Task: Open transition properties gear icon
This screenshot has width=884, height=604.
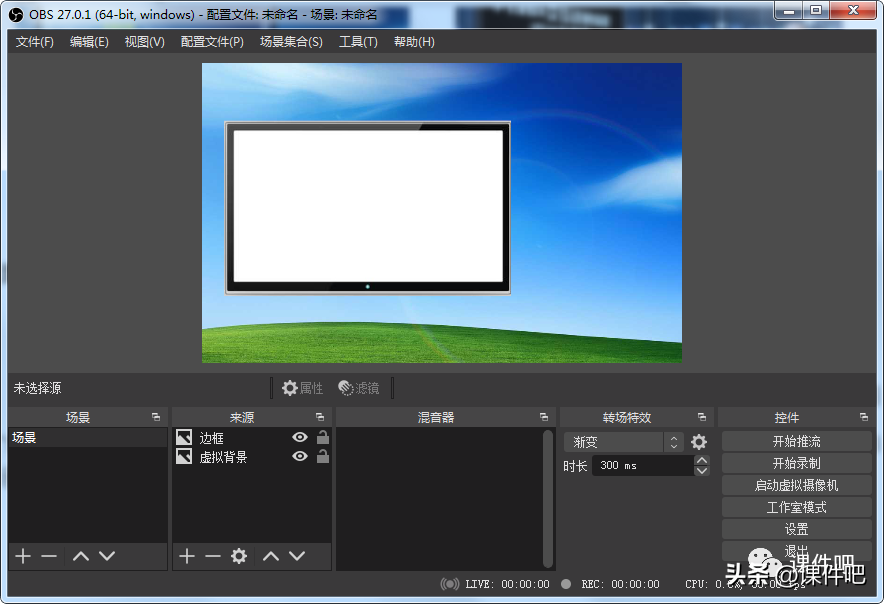Action: pos(699,442)
